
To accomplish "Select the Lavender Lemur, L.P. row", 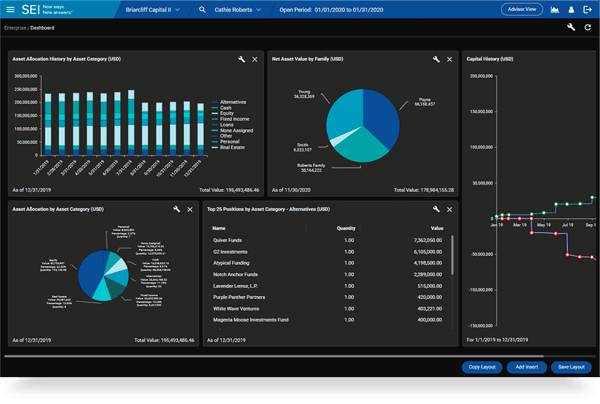I will (x=328, y=286).
